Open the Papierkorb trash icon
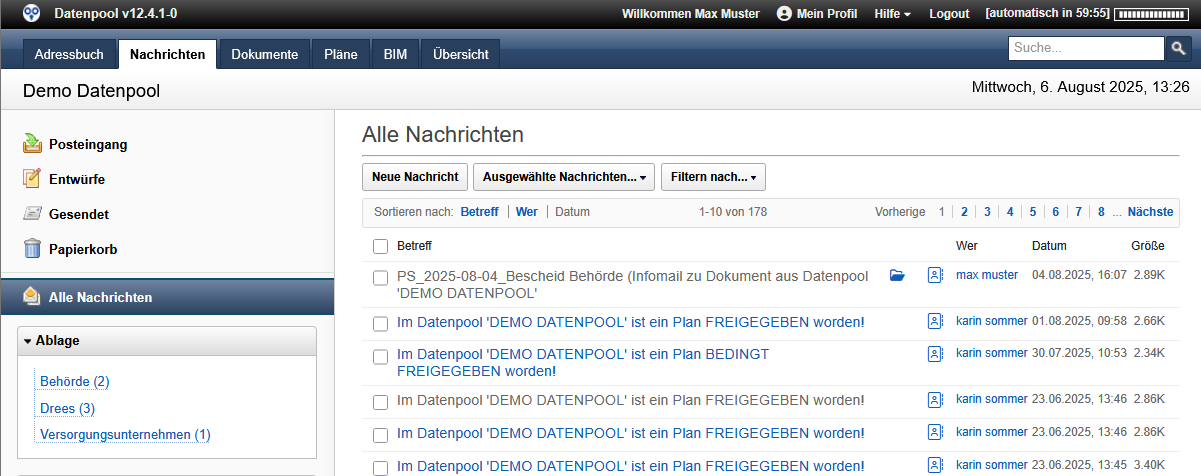 tap(33, 249)
